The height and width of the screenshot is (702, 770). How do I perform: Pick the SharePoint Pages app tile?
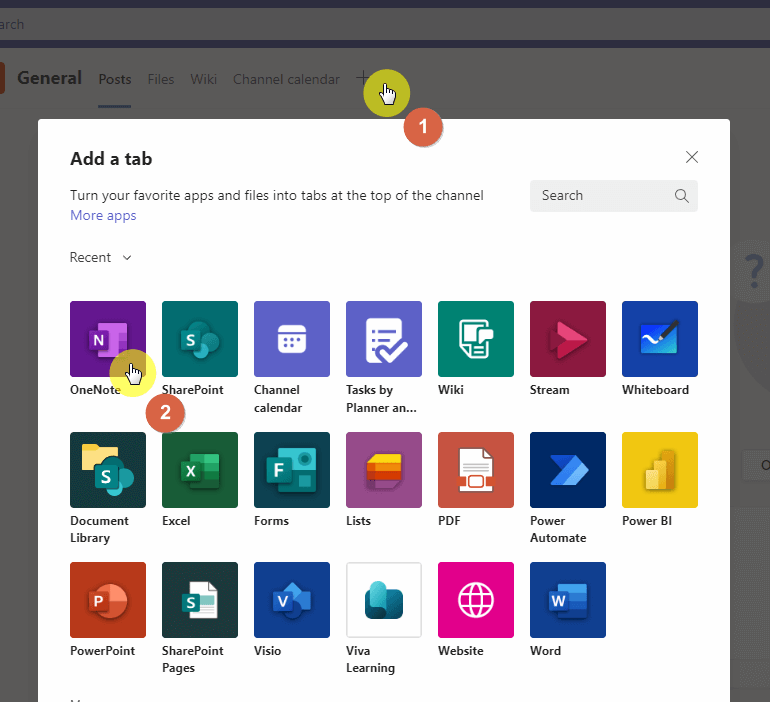[x=200, y=600]
